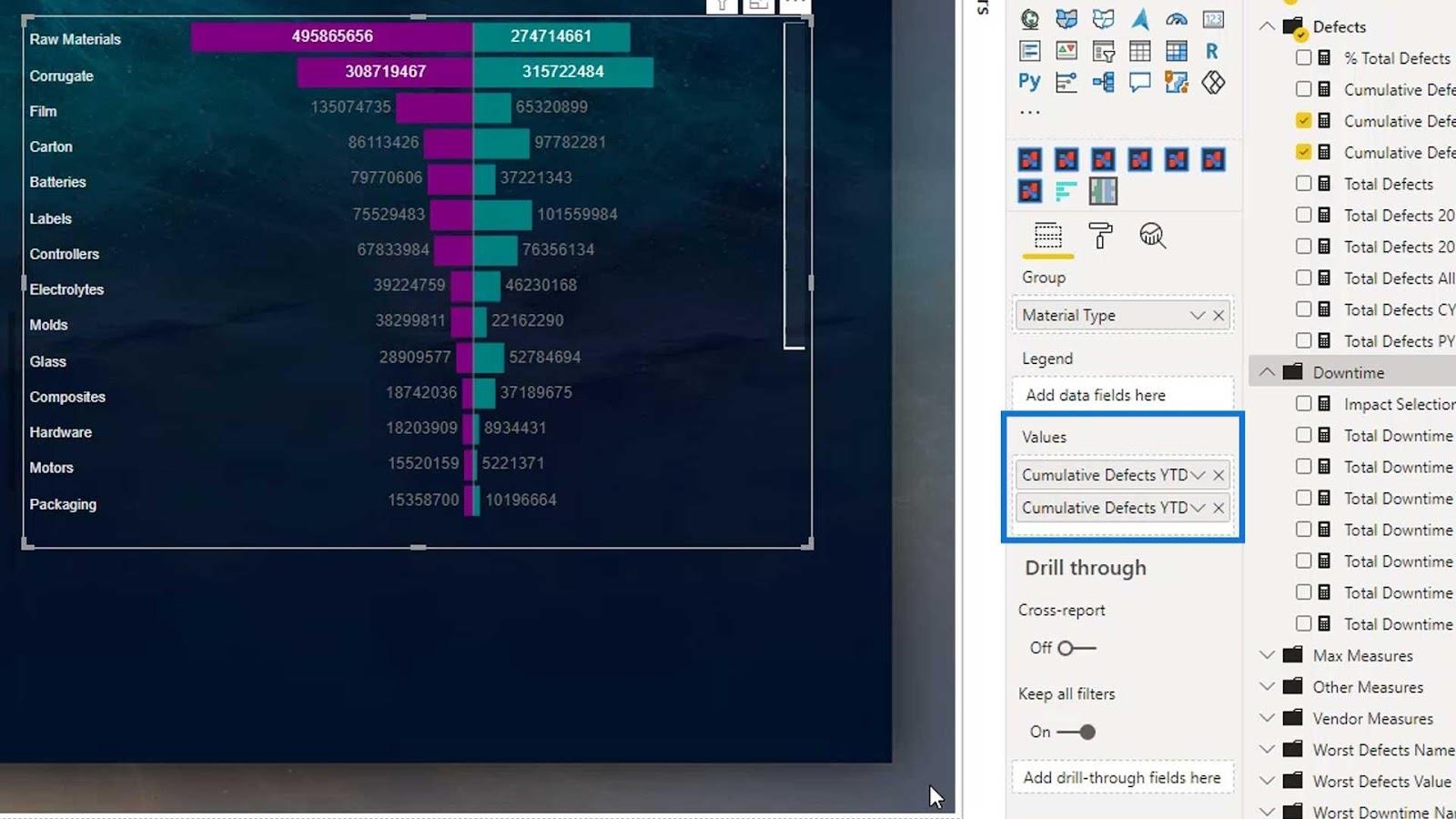Check the plain Total Defects measure
The width and height of the screenshot is (1456, 819).
click(x=1303, y=183)
